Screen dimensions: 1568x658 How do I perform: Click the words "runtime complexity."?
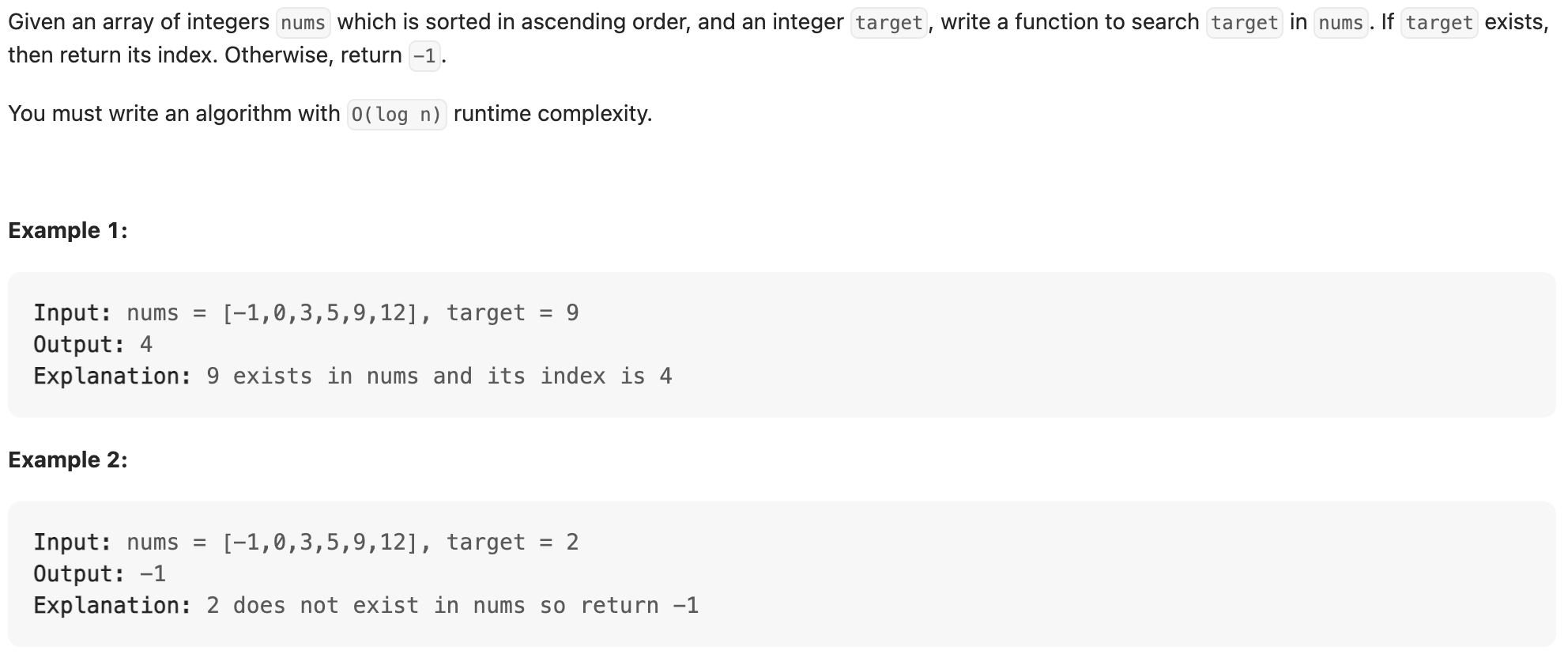click(552, 114)
